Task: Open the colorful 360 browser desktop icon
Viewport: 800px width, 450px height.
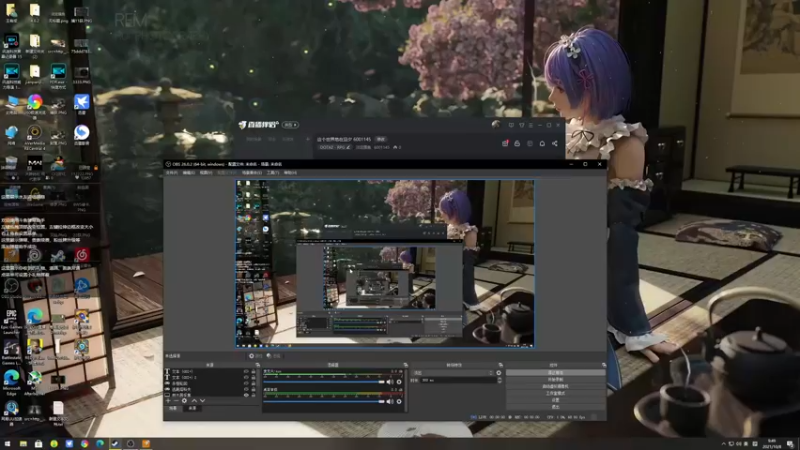Action: (35, 105)
